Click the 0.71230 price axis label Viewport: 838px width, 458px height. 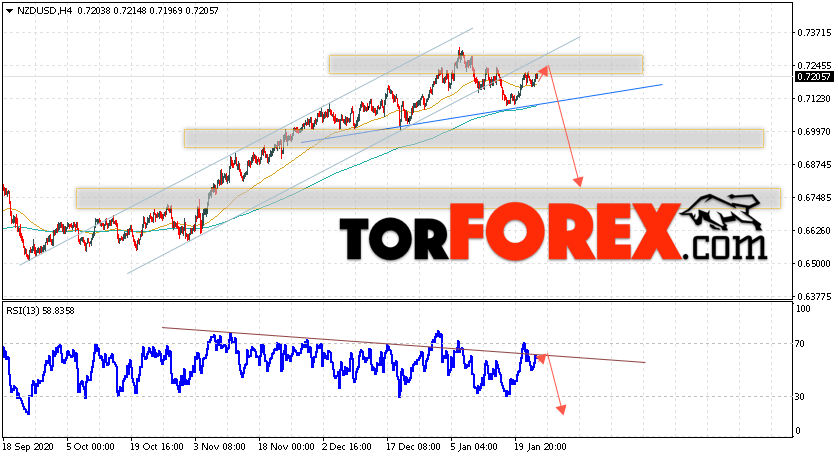[814, 99]
